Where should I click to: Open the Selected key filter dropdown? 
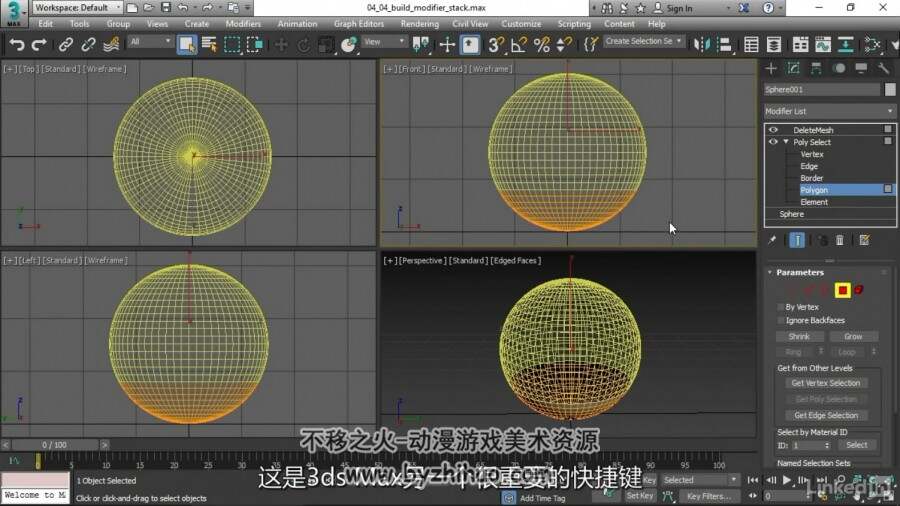click(700, 480)
